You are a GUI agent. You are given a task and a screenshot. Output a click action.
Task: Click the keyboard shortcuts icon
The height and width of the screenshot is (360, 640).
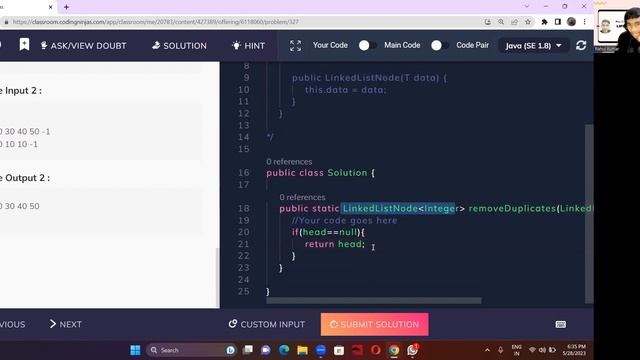[x=561, y=324]
